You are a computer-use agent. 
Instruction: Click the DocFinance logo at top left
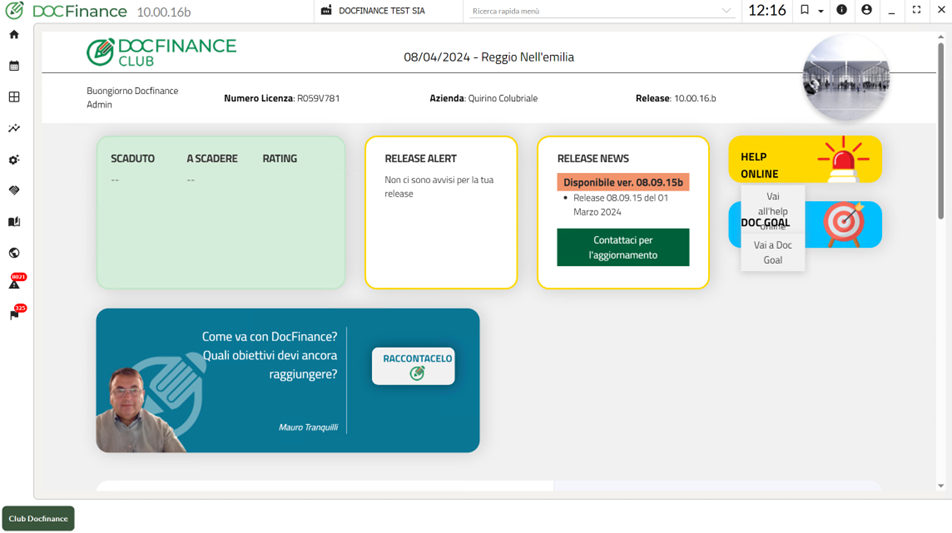tap(67, 11)
